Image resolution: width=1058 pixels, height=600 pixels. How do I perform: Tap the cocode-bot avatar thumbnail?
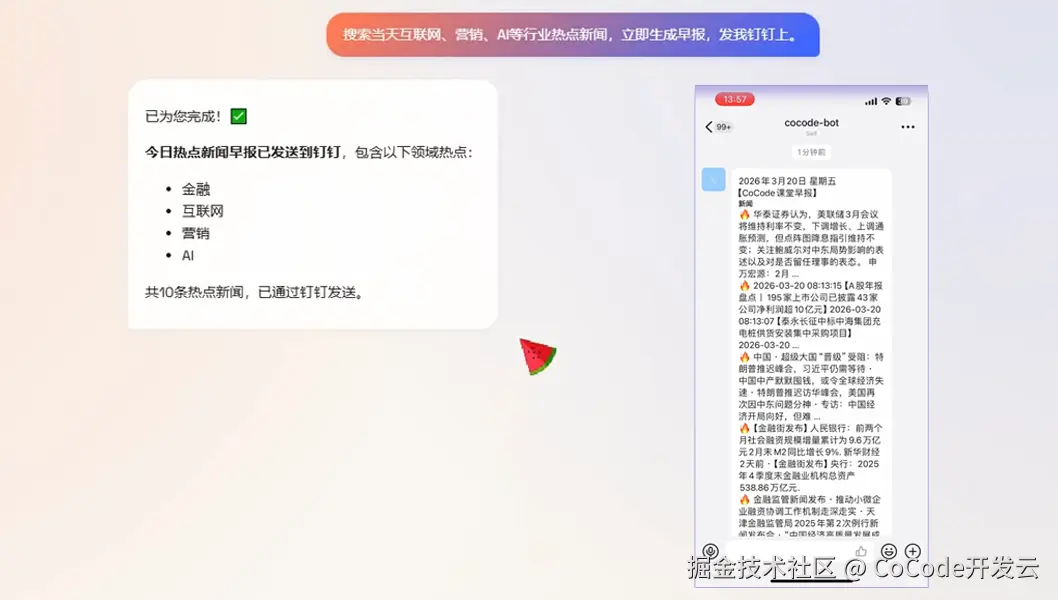click(x=714, y=180)
